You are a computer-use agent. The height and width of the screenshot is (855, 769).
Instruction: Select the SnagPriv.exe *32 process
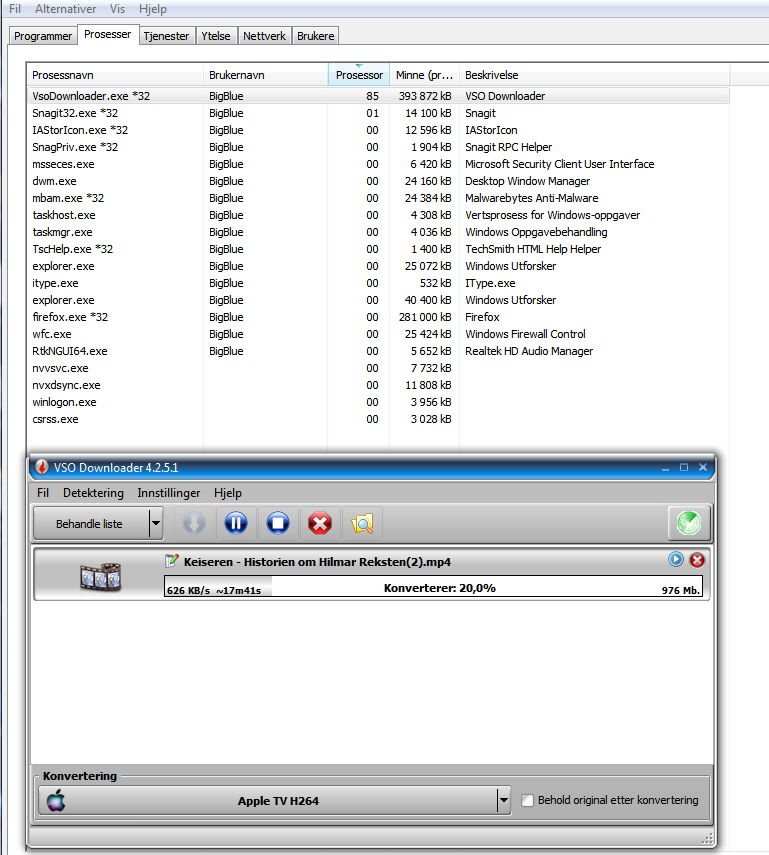pyautogui.click(x=378, y=147)
